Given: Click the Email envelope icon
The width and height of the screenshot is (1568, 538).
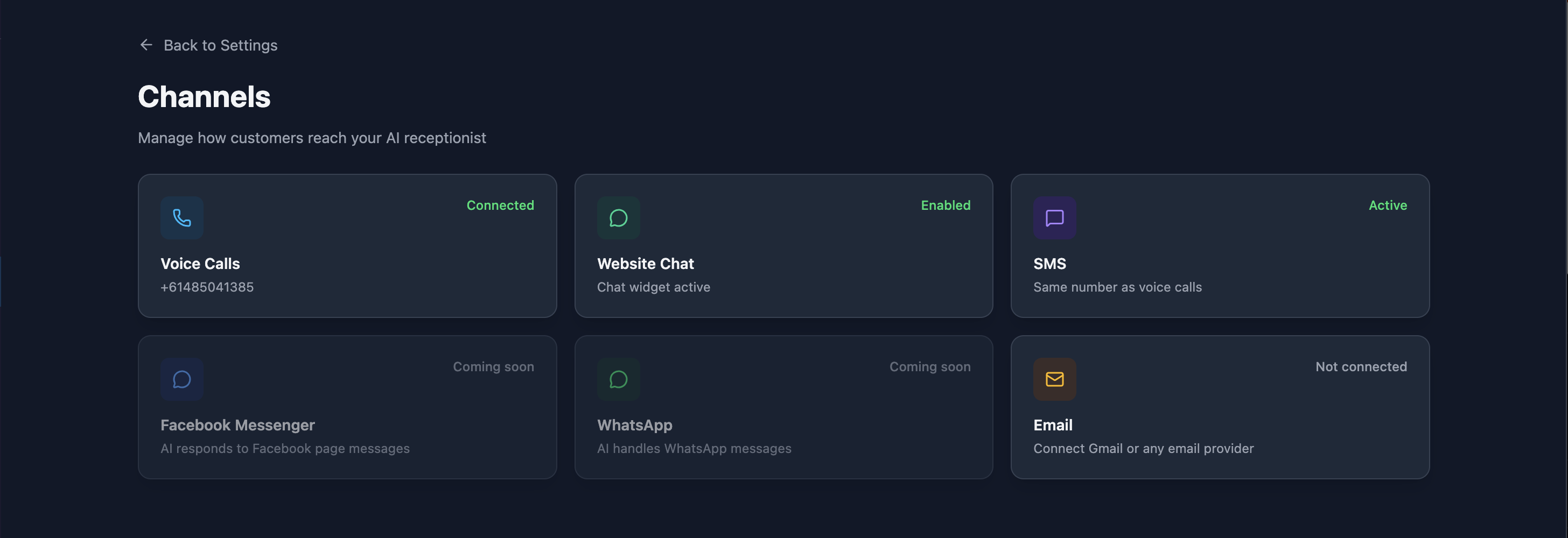Looking at the screenshot, I should click(x=1054, y=379).
